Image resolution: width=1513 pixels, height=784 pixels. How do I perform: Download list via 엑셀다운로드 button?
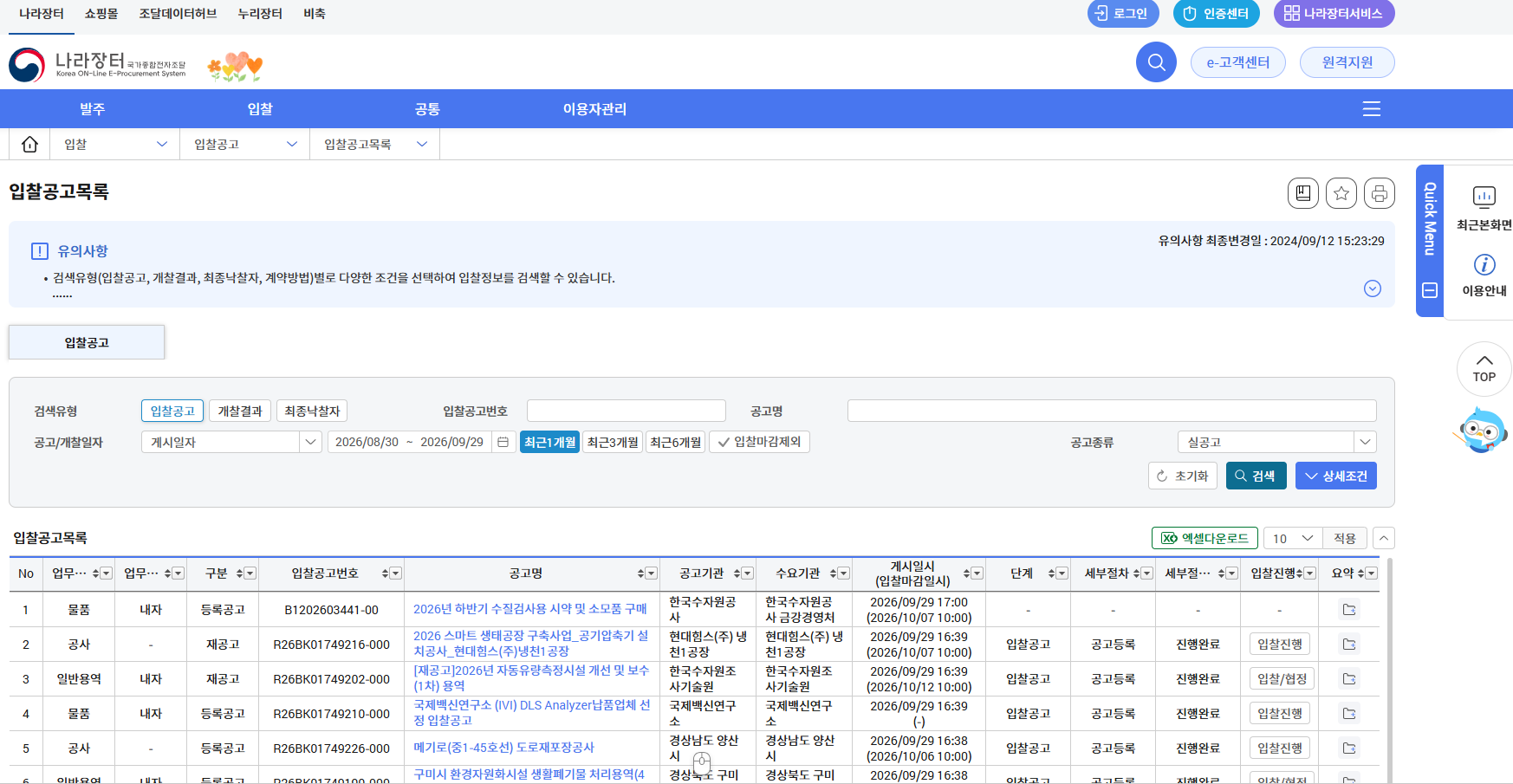(x=1205, y=538)
